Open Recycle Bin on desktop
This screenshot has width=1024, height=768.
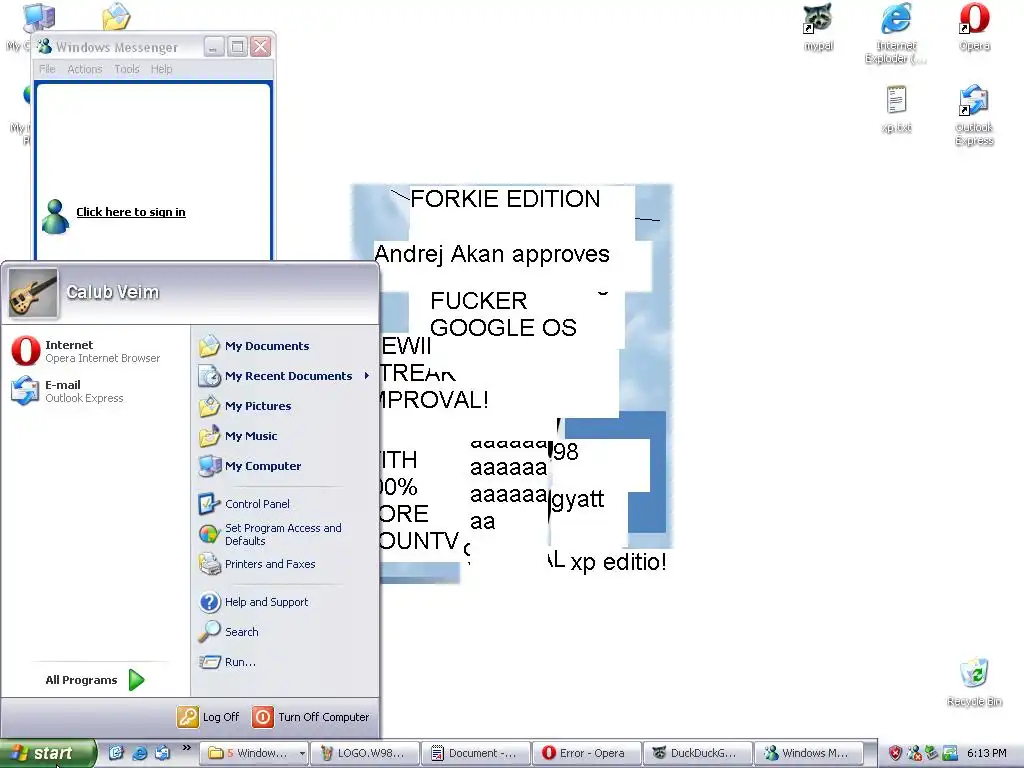tap(974, 682)
